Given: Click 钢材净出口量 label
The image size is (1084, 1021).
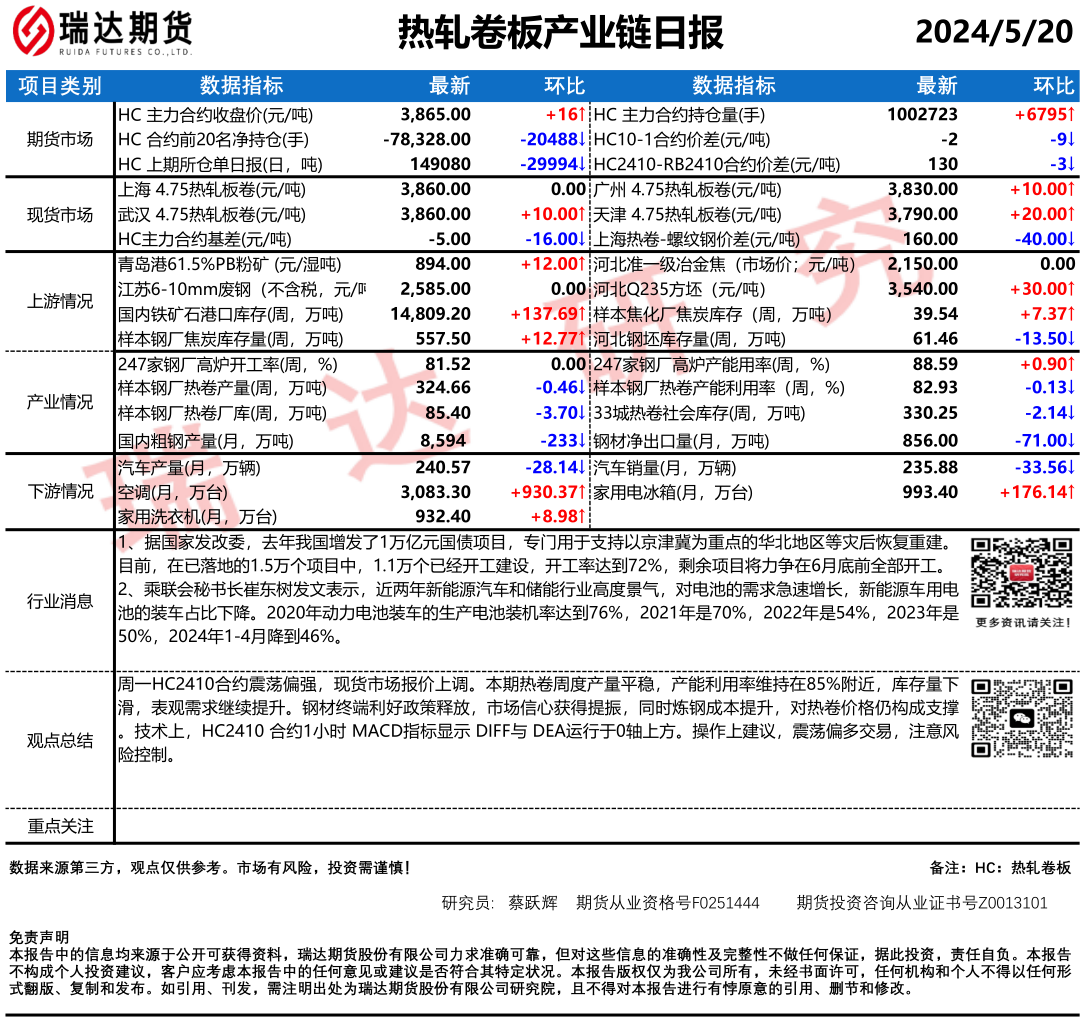Looking at the screenshot, I should (681, 441).
